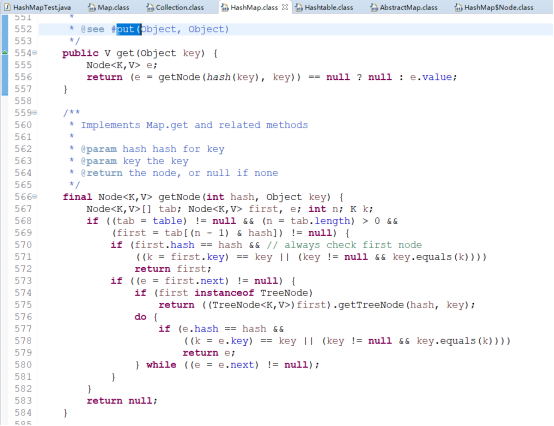Click '@return the node, or null if none'

179,173
